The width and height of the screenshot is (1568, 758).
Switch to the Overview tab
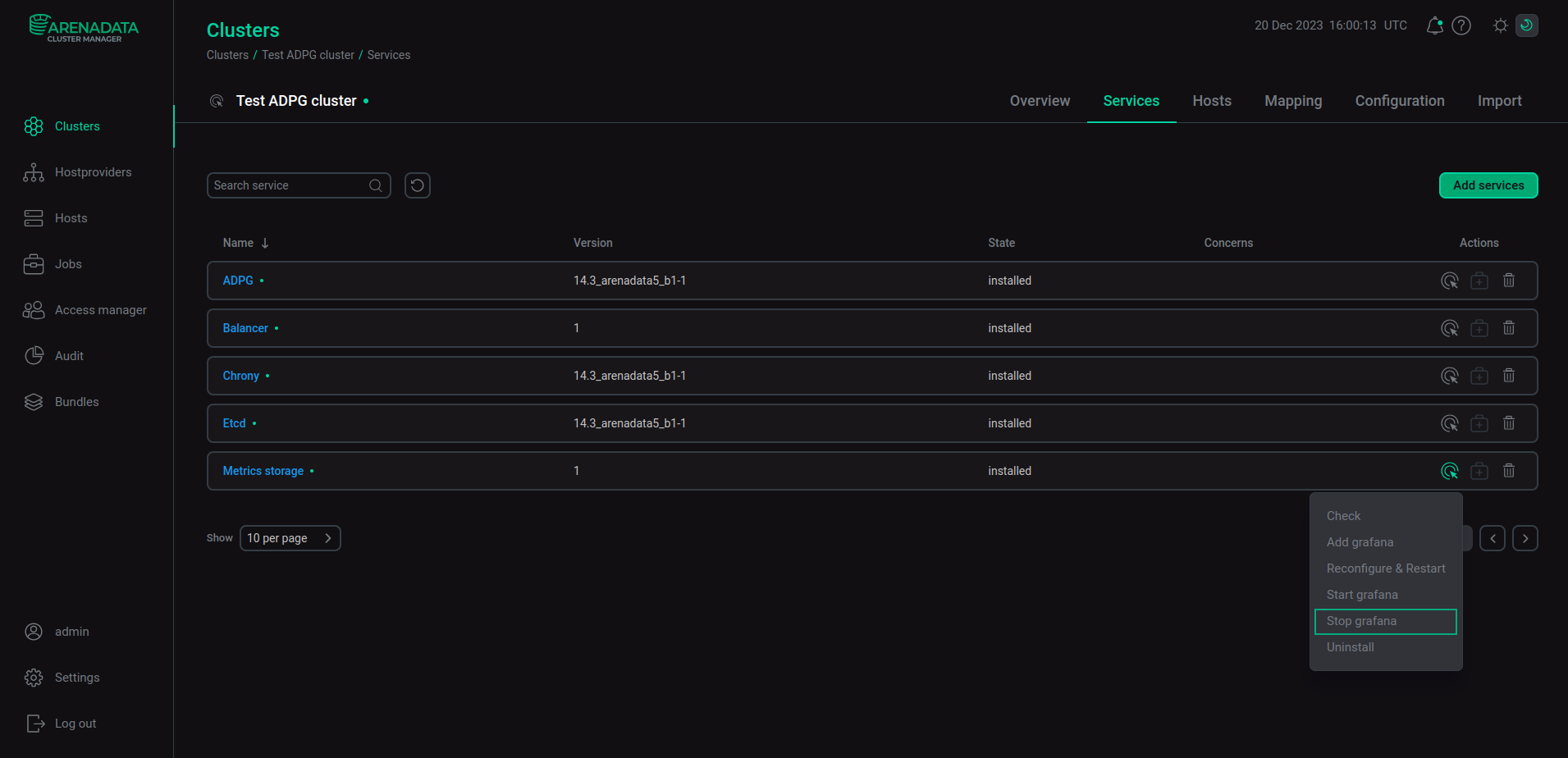[1040, 101]
